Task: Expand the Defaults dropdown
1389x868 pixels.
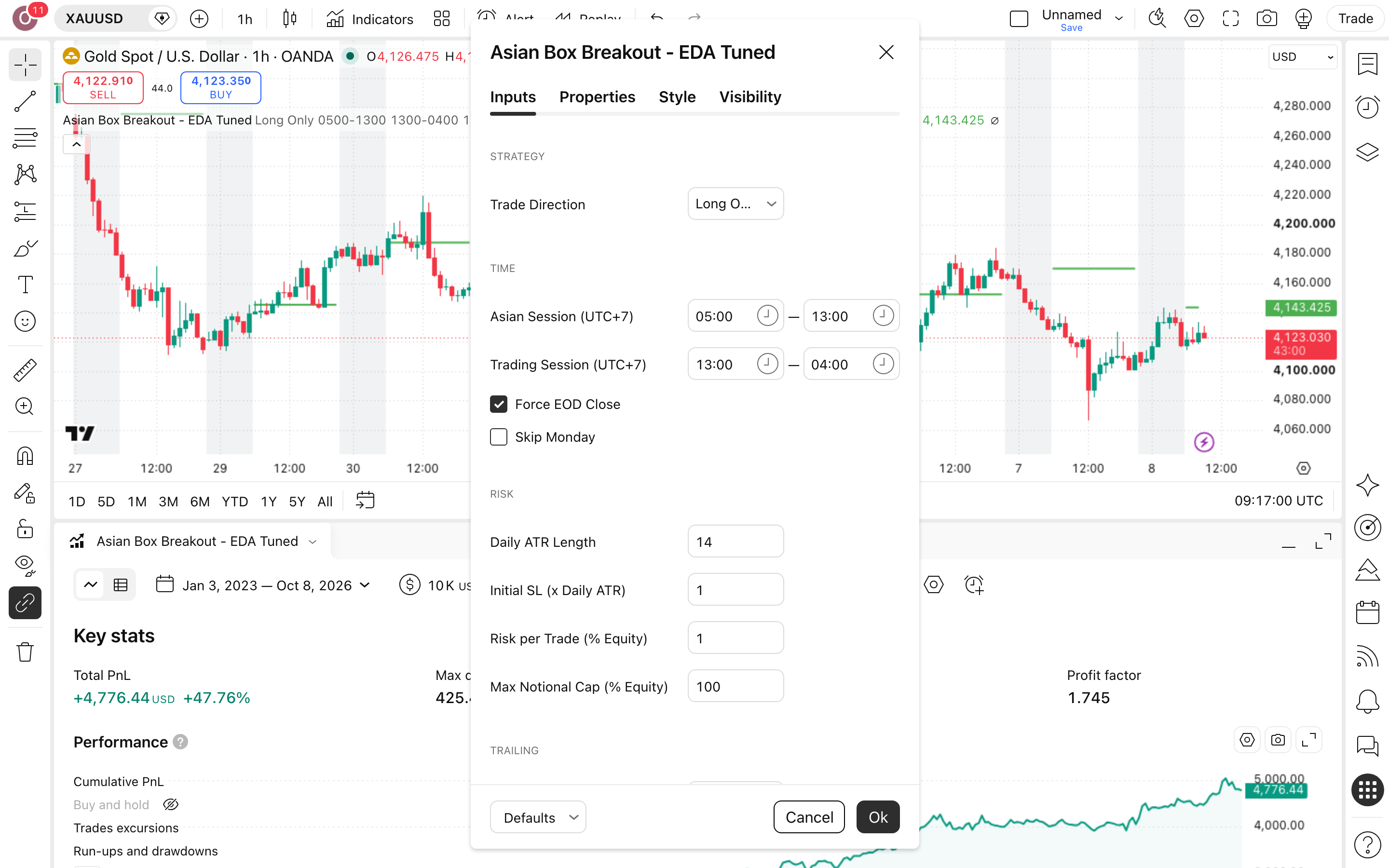Action: point(538,817)
